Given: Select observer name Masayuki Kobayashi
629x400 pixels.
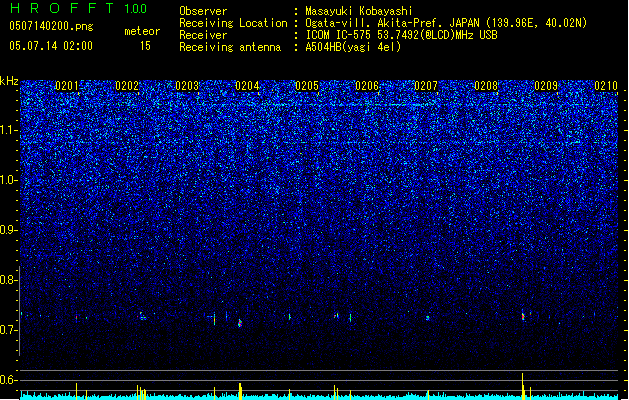Looking at the screenshot, I should tap(359, 11).
